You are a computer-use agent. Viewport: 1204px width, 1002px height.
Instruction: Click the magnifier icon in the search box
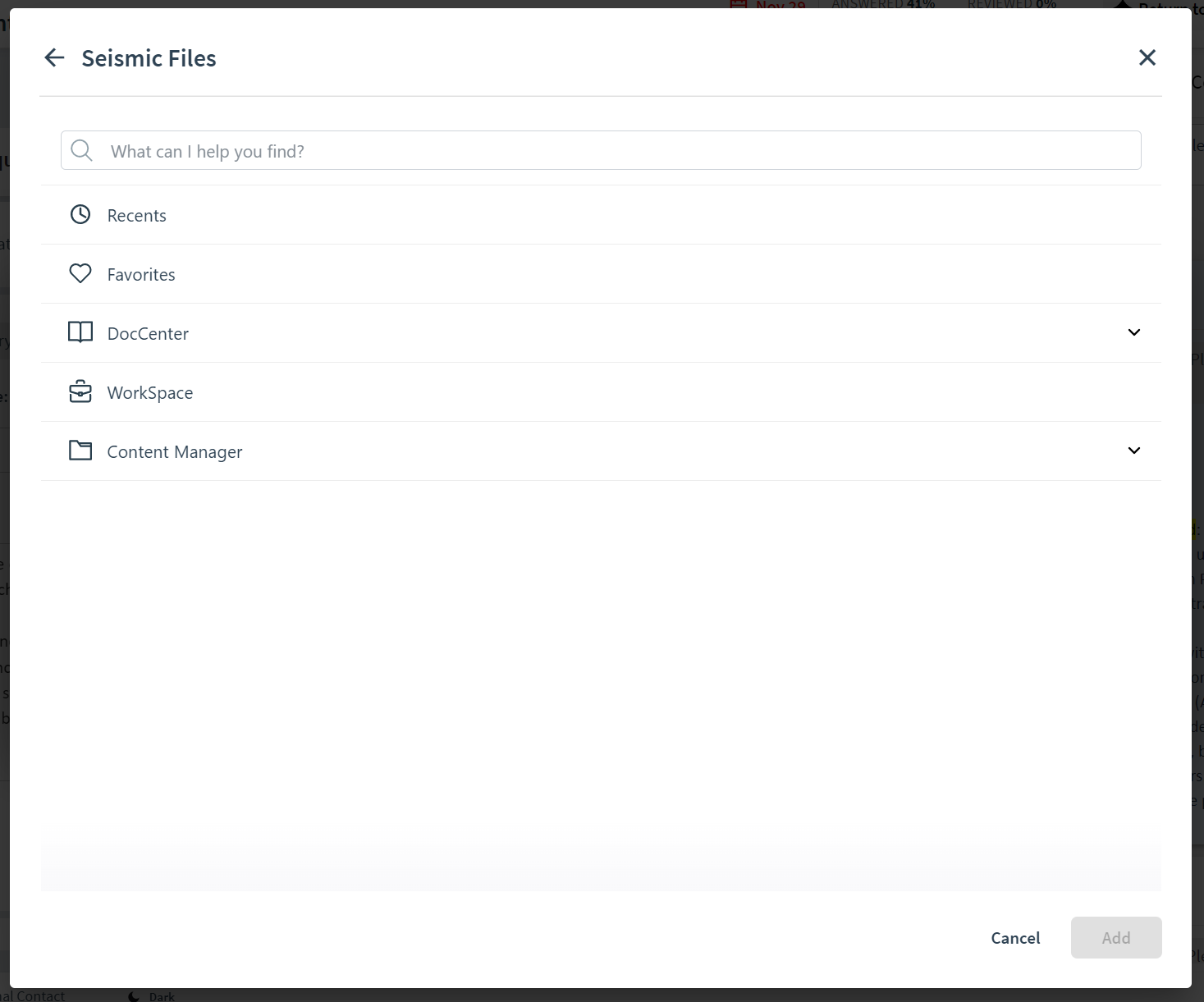point(81,150)
